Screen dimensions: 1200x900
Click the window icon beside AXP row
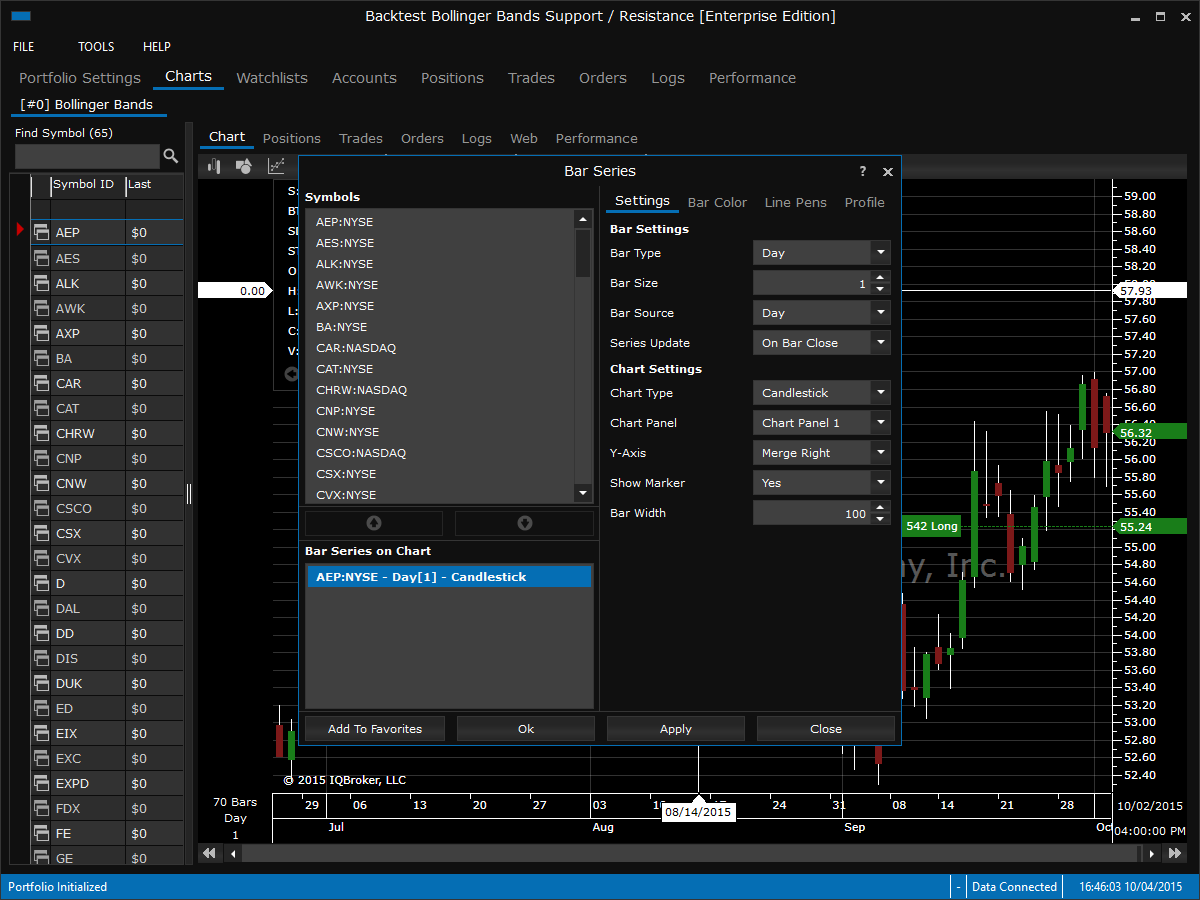(41, 333)
